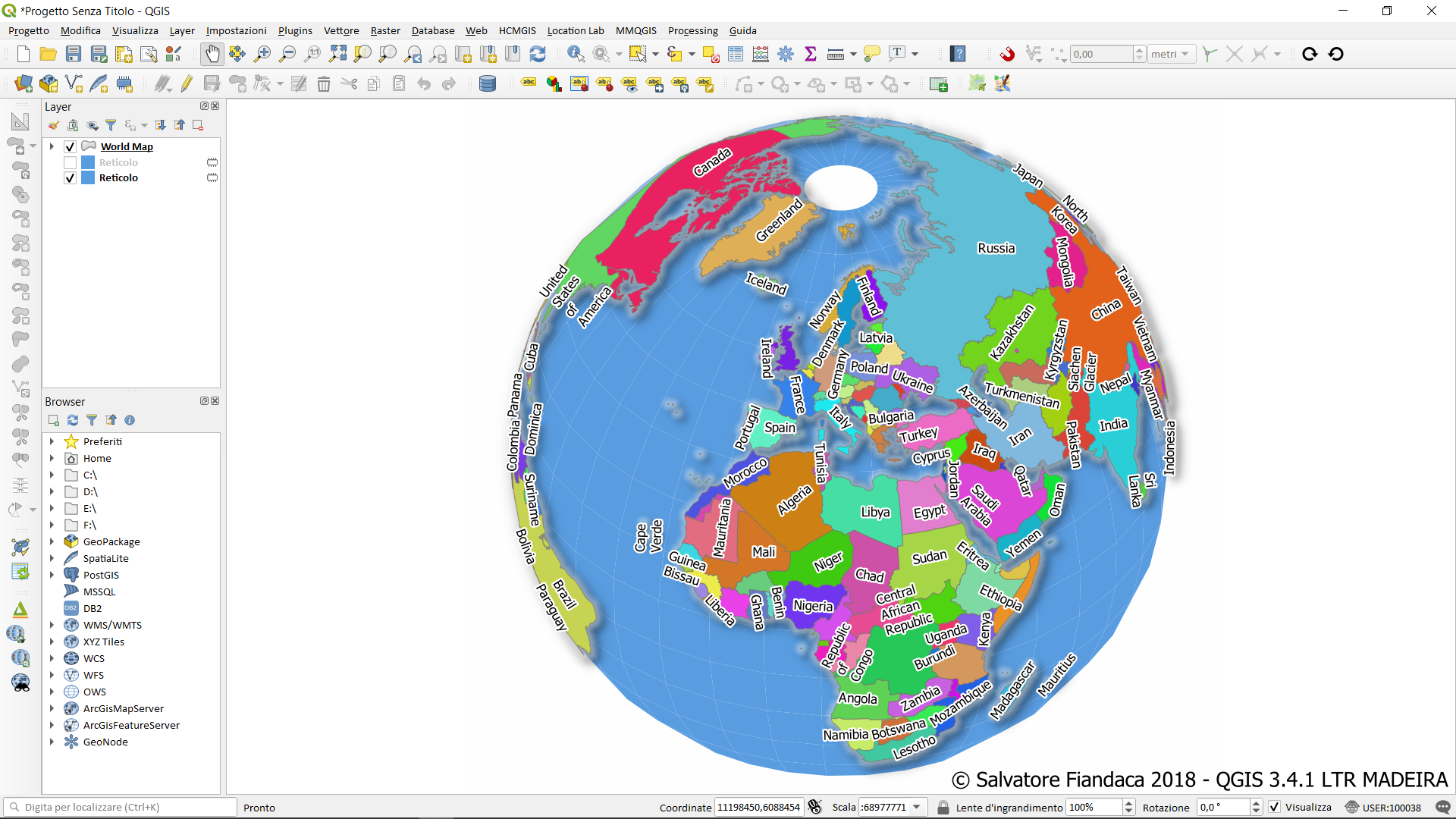Image resolution: width=1456 pixels, height=819 pixels.
Task: Select the Pan Map hand tool
Action: [212, 54]
